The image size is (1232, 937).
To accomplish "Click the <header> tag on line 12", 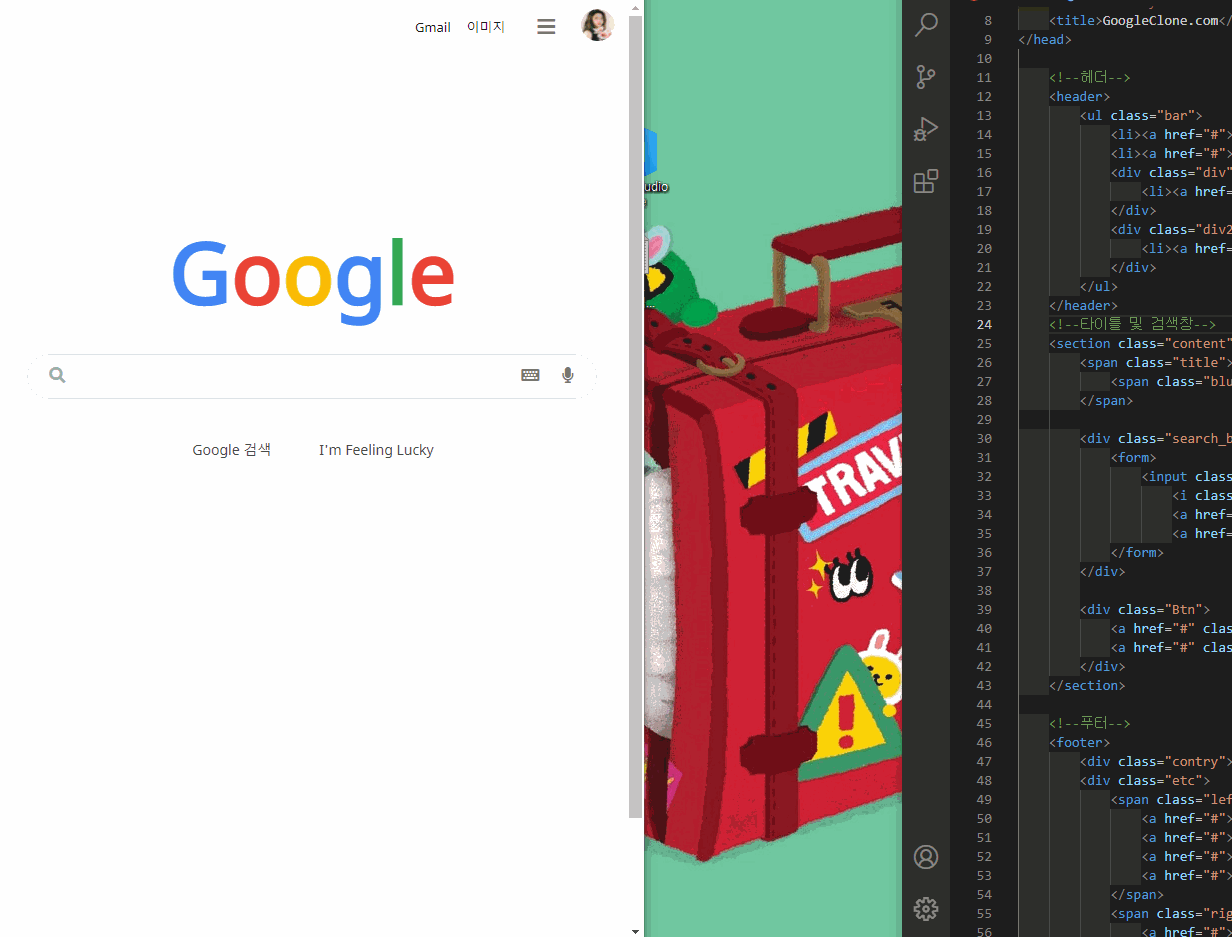I will [x=1080, y=96].
